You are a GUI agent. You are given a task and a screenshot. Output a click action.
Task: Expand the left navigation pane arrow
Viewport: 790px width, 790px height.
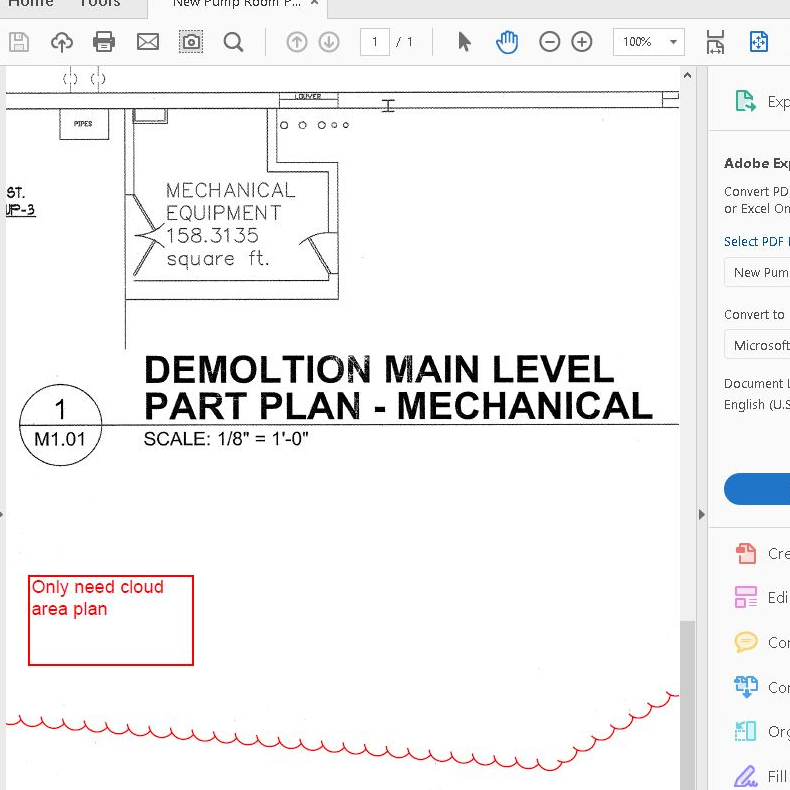pyautogui.click(x=3, y=514)
